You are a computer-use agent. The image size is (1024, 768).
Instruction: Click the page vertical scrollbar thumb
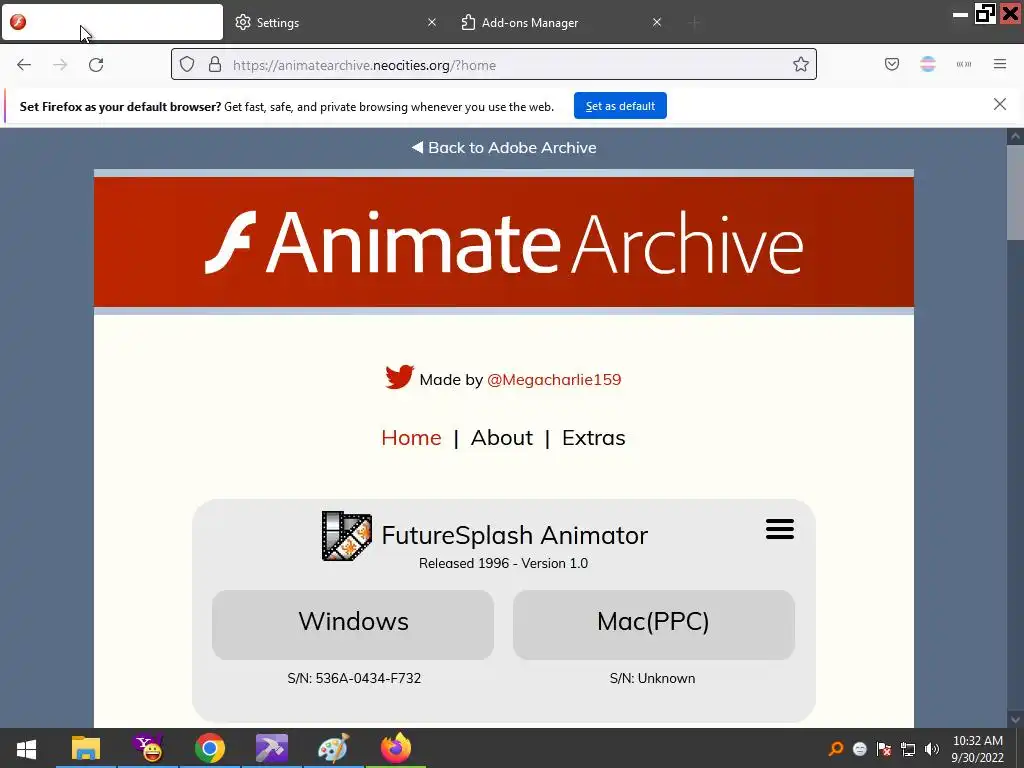[x=1015, y=192]
